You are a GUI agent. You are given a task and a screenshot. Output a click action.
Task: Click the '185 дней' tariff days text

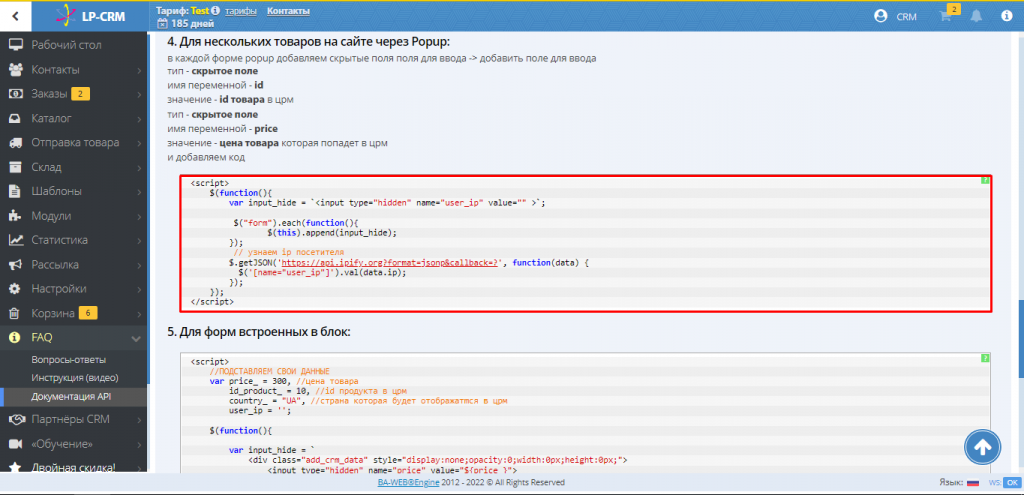(x=192, y=24)
